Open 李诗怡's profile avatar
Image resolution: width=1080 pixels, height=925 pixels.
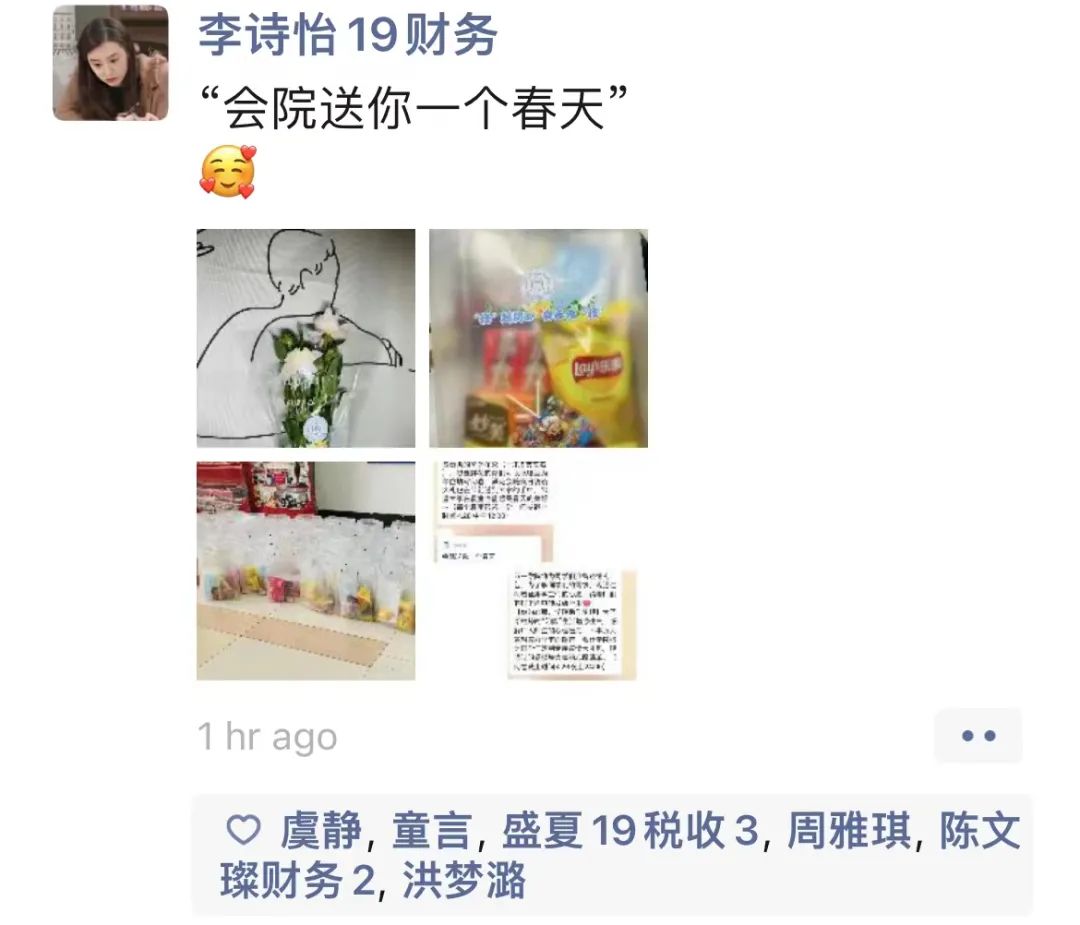click(110, 63)
